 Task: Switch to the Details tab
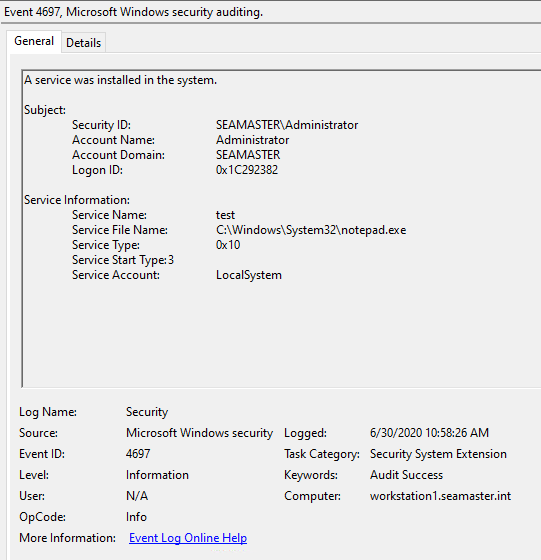pyautogui.click(x=84, y=43)
